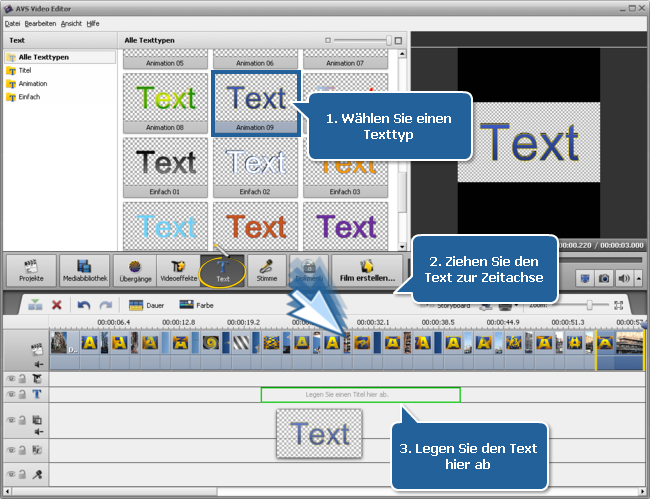Select Einfach in the text type list
The width and height of the screenshot is (650, 499).
tap(30, 97)
